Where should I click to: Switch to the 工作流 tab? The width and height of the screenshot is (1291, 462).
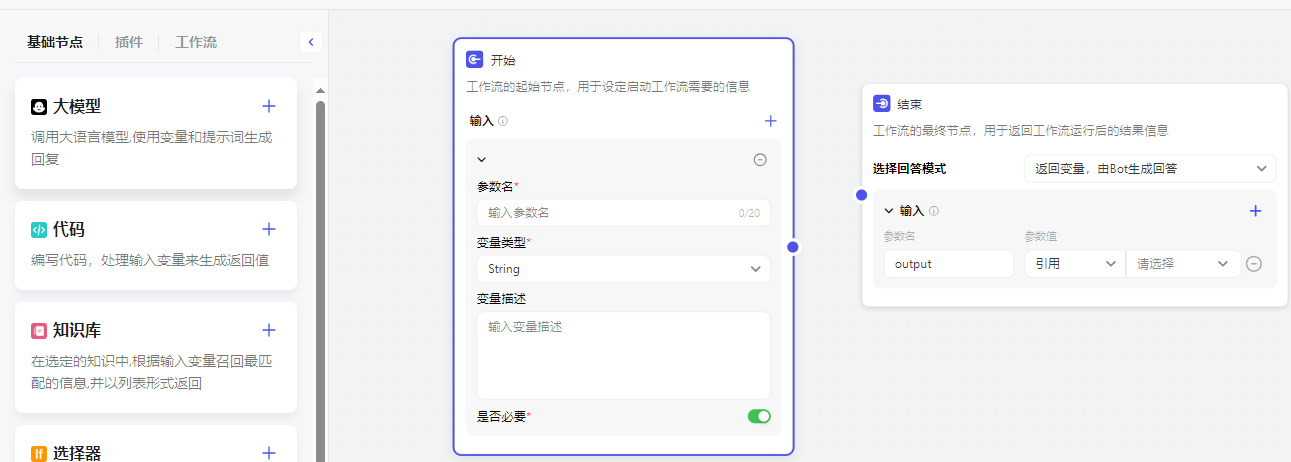[196, 42]
